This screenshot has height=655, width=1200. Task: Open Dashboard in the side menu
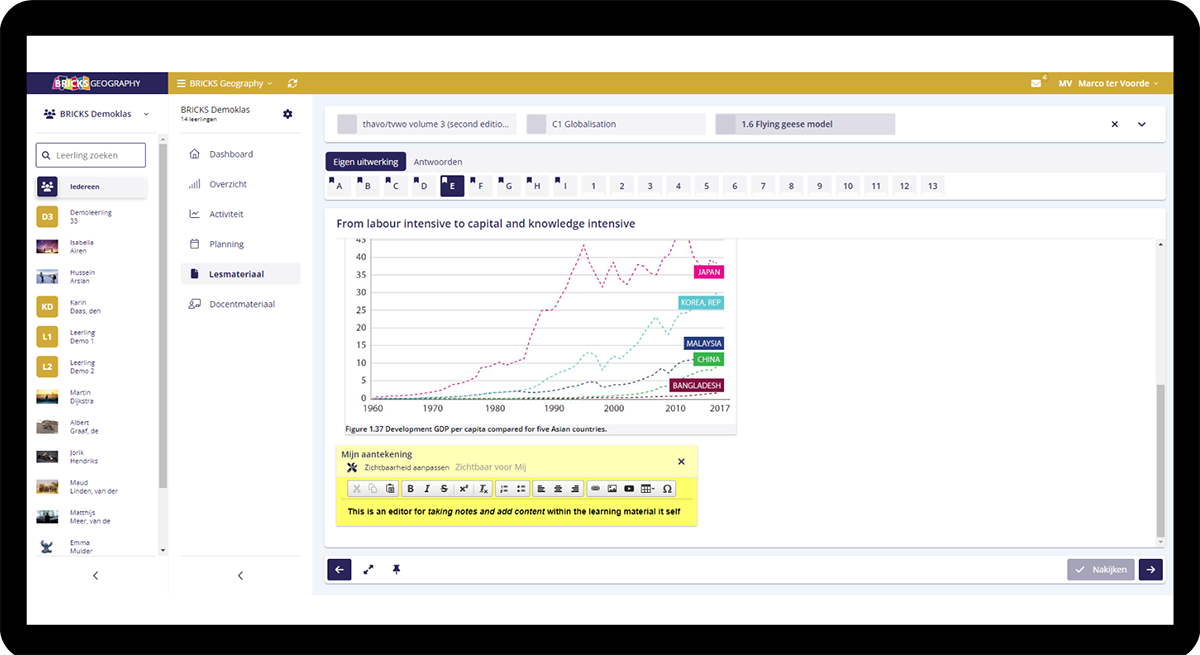tap(230, 154)
